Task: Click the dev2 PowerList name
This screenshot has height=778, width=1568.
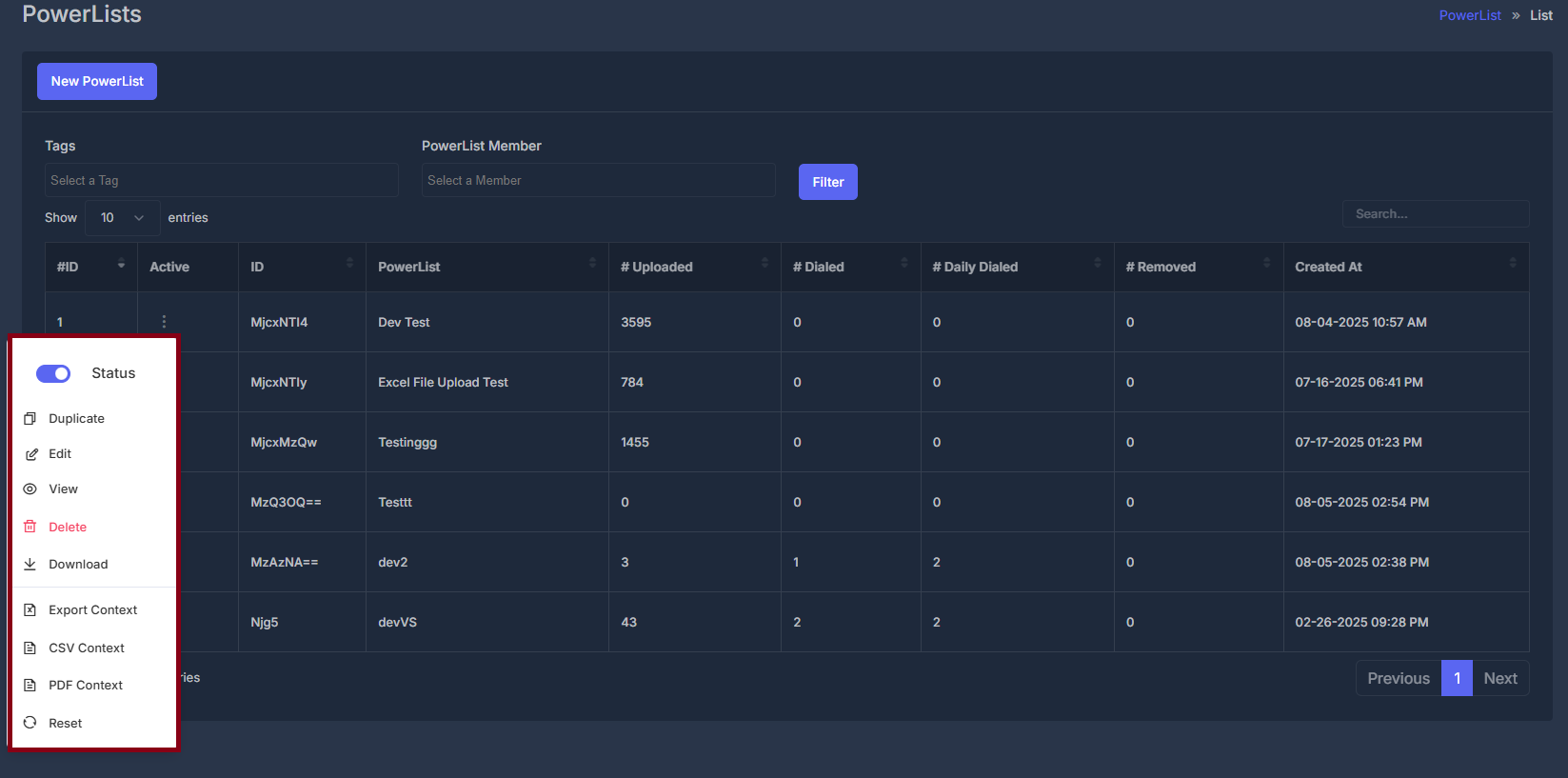Action: tap(393, 562)
